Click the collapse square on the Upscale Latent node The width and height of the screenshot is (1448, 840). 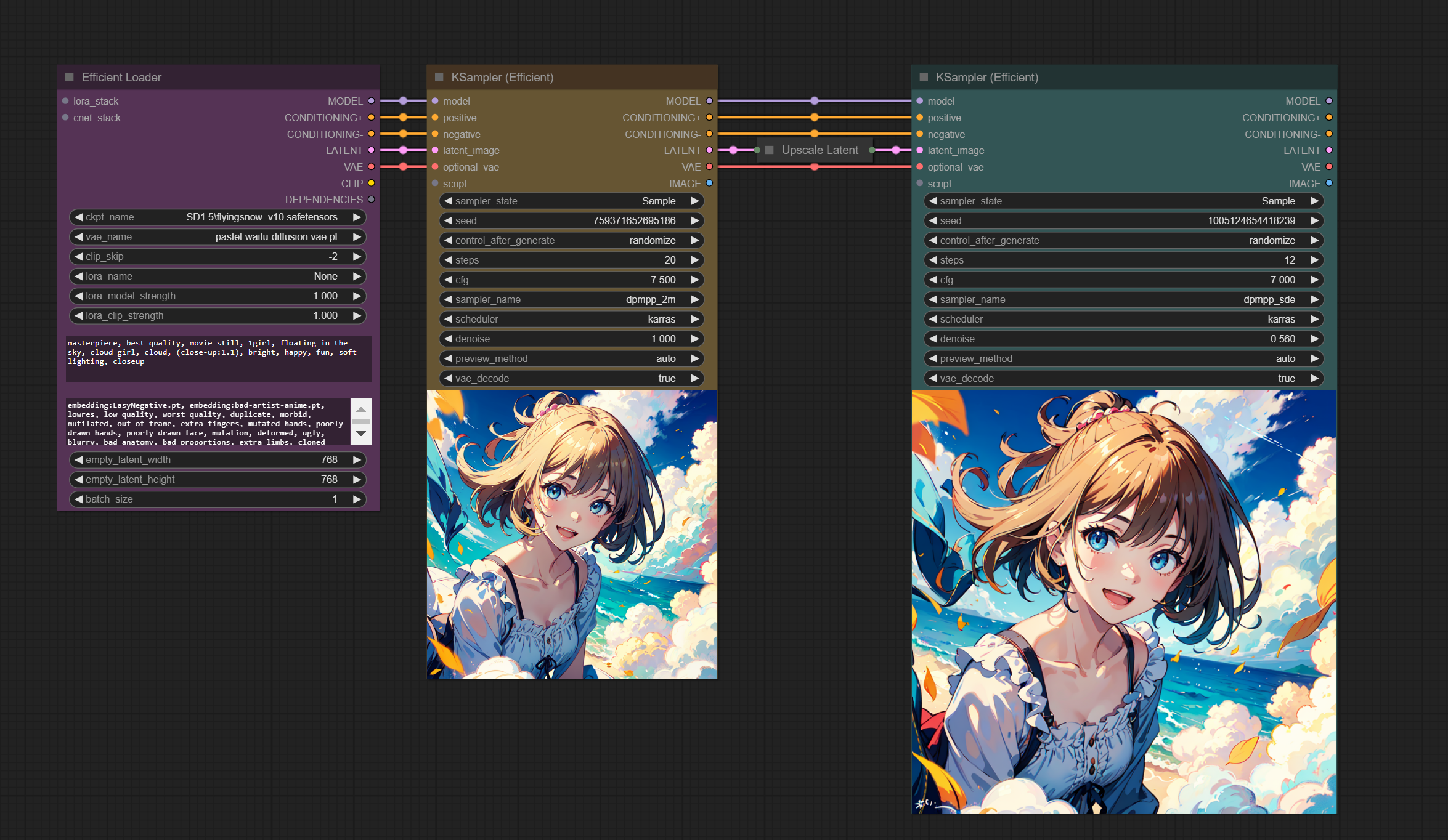[769, 150]
